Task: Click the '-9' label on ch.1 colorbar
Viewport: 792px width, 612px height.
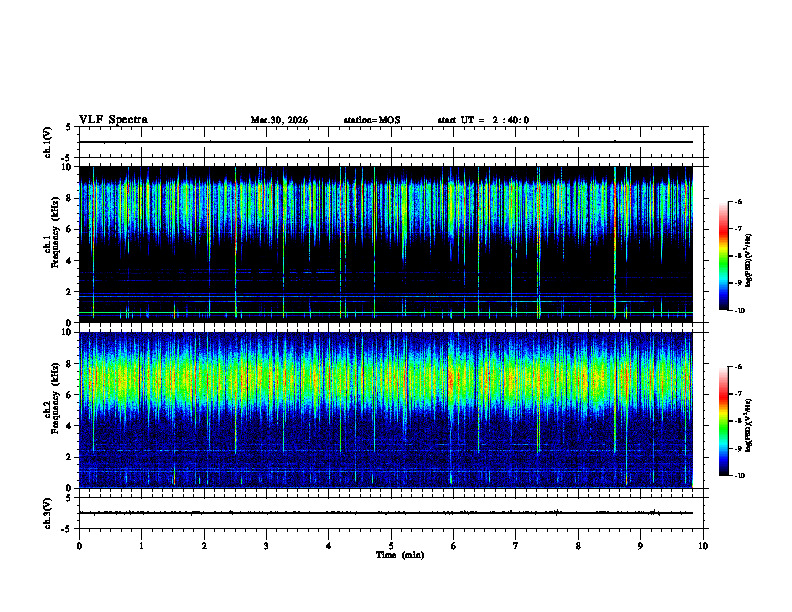Action: pyautogui.click(x=738, y=283)
